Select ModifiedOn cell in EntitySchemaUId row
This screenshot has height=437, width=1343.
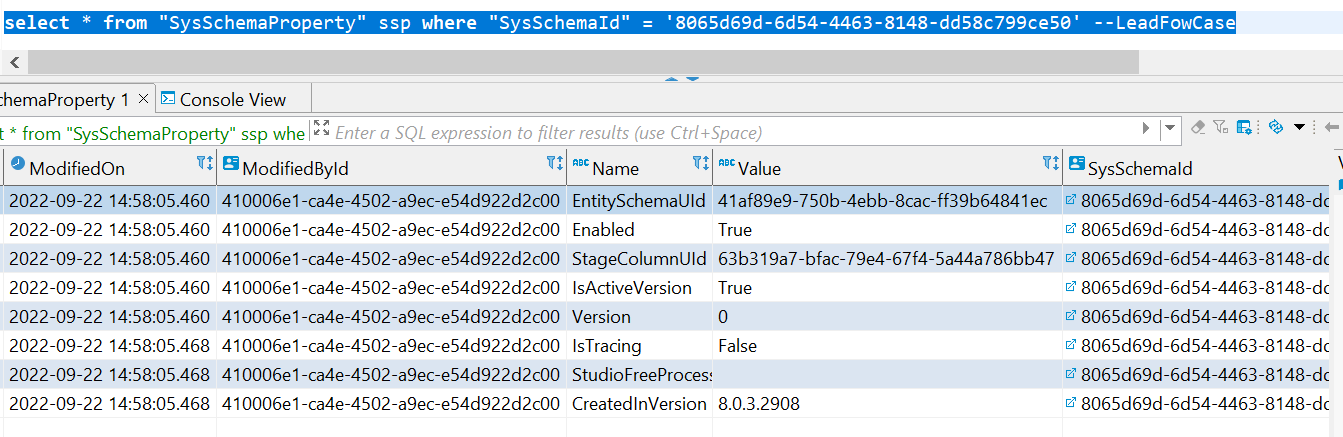tap(110, 201)
